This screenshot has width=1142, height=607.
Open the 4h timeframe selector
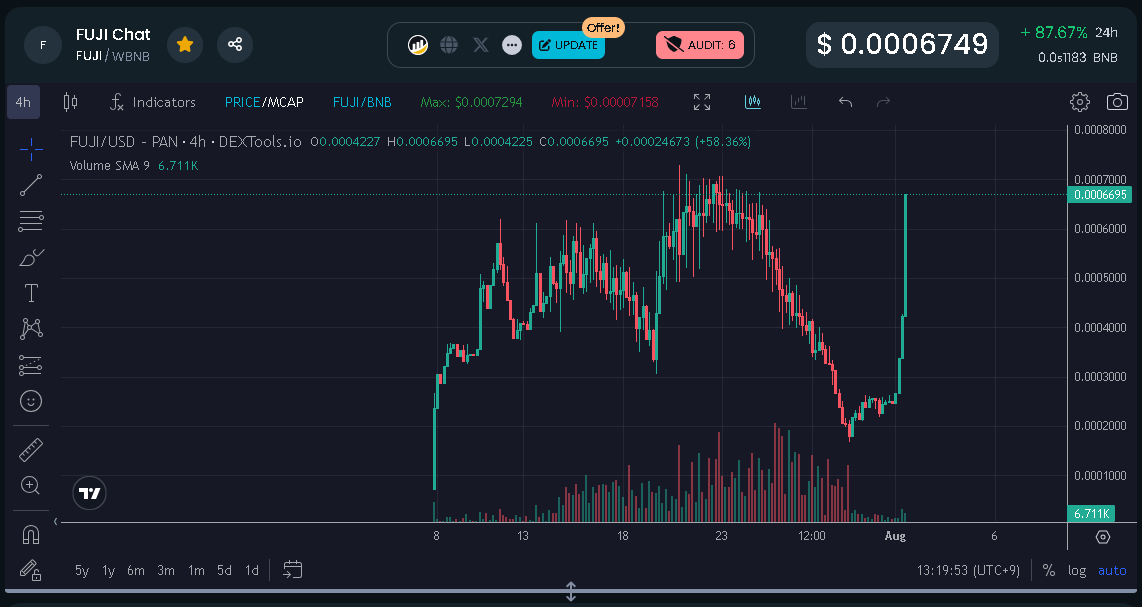tap(23, 102)
